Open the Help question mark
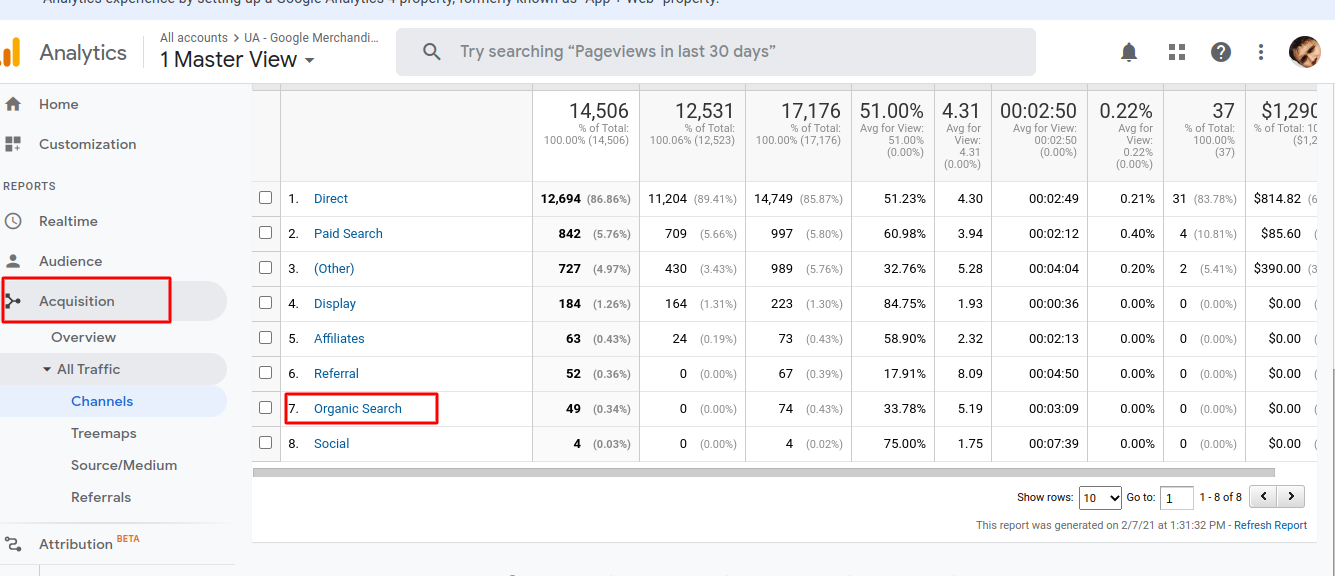This screenshot has width=1335, height=576. [1221, 52]
